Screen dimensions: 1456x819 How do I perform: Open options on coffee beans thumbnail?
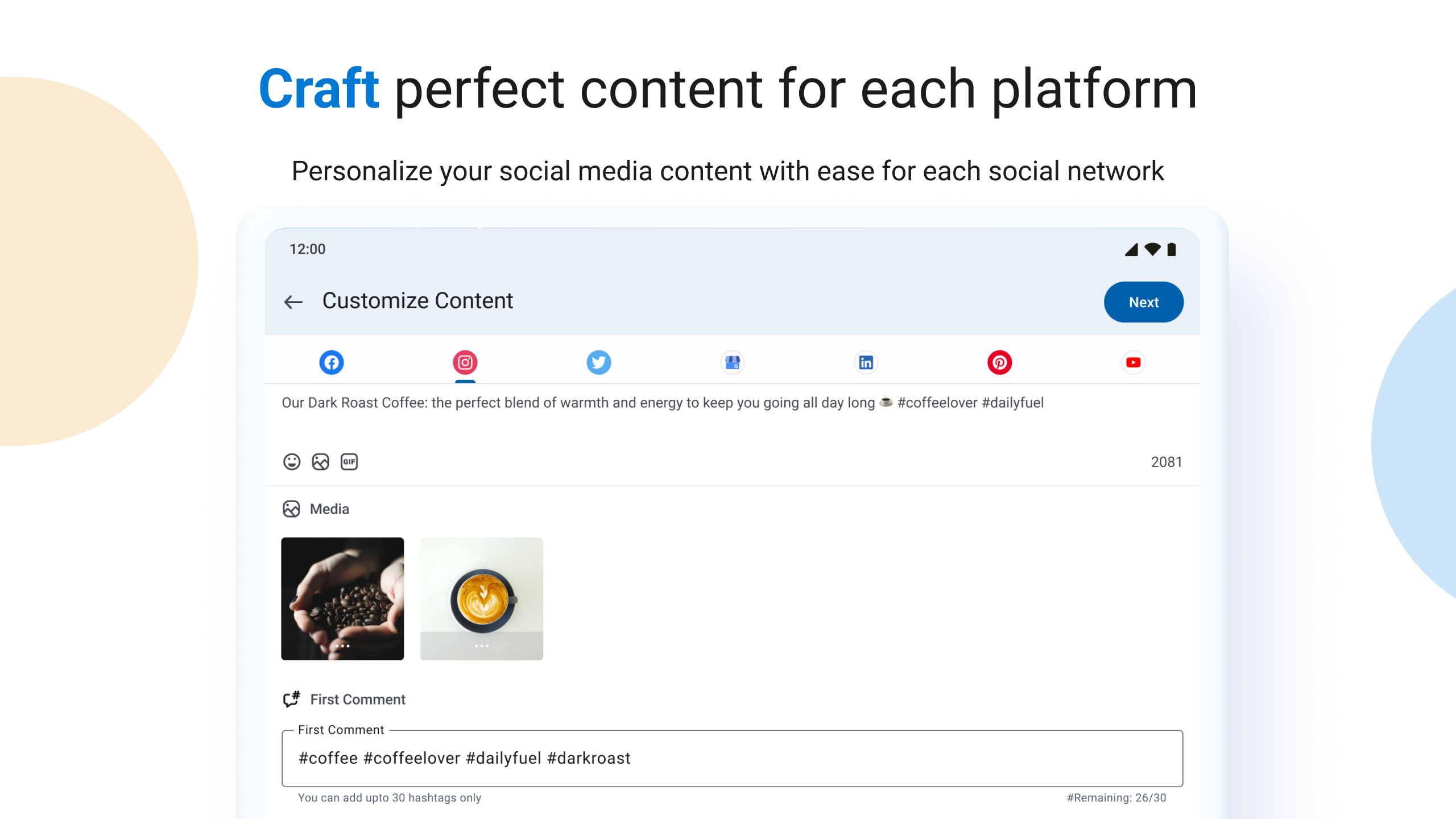pyautogui.click(x=342, y=646)
